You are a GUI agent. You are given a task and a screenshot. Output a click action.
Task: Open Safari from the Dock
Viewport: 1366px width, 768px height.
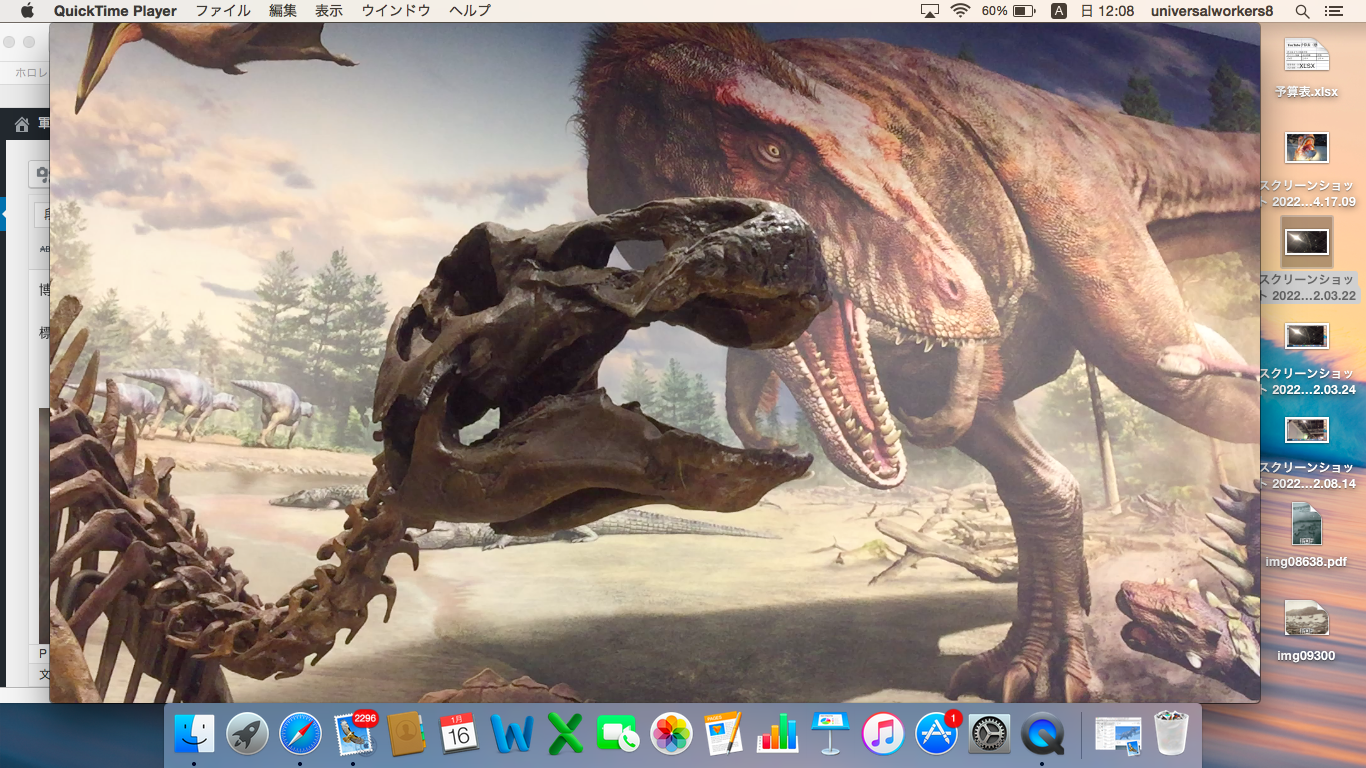point(300,735)
